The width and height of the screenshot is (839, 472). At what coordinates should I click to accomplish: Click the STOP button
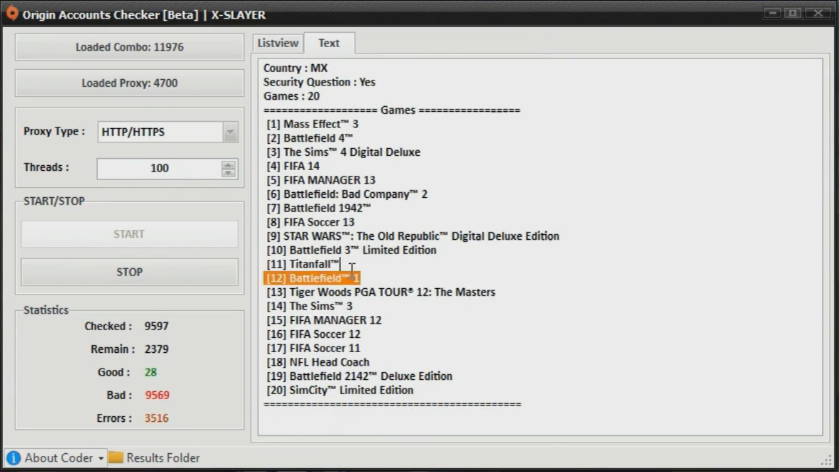129,272
